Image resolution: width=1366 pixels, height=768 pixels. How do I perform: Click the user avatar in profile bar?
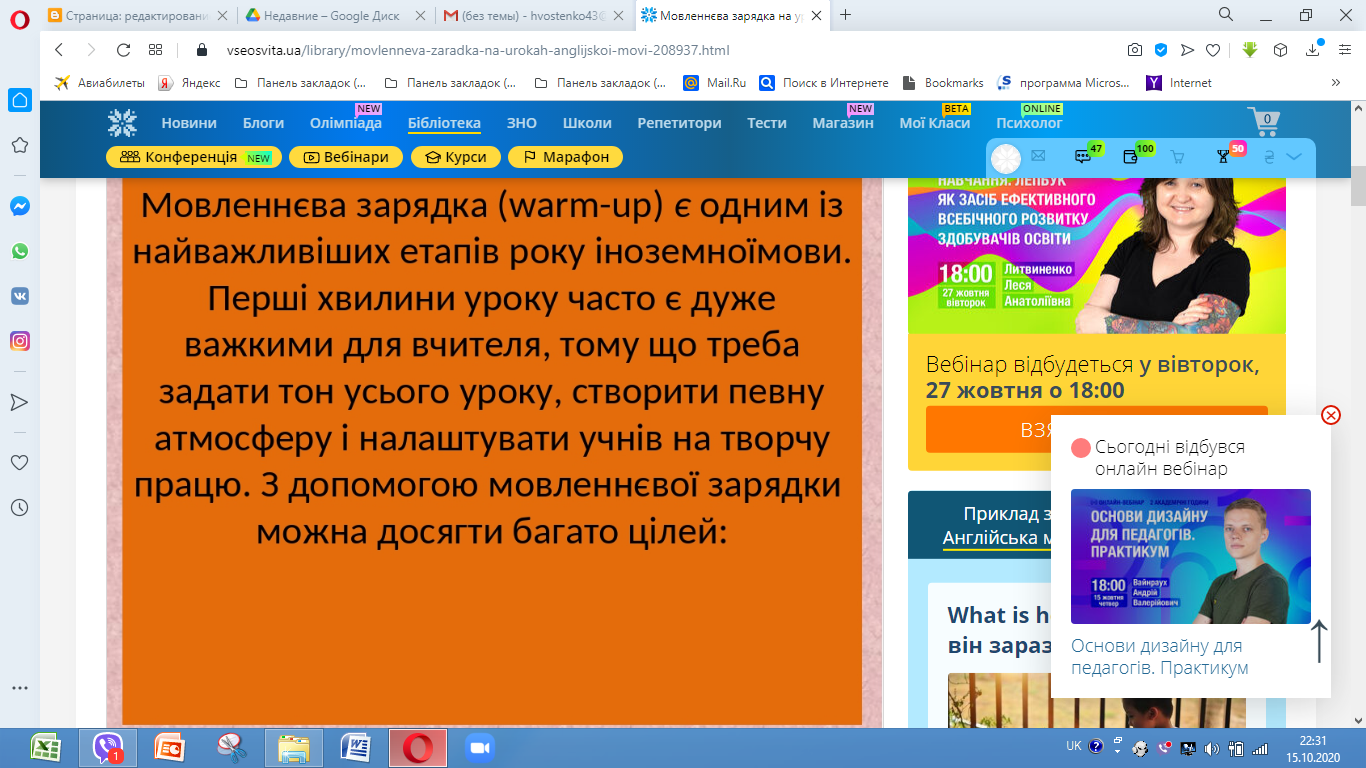click(1006, 157)
